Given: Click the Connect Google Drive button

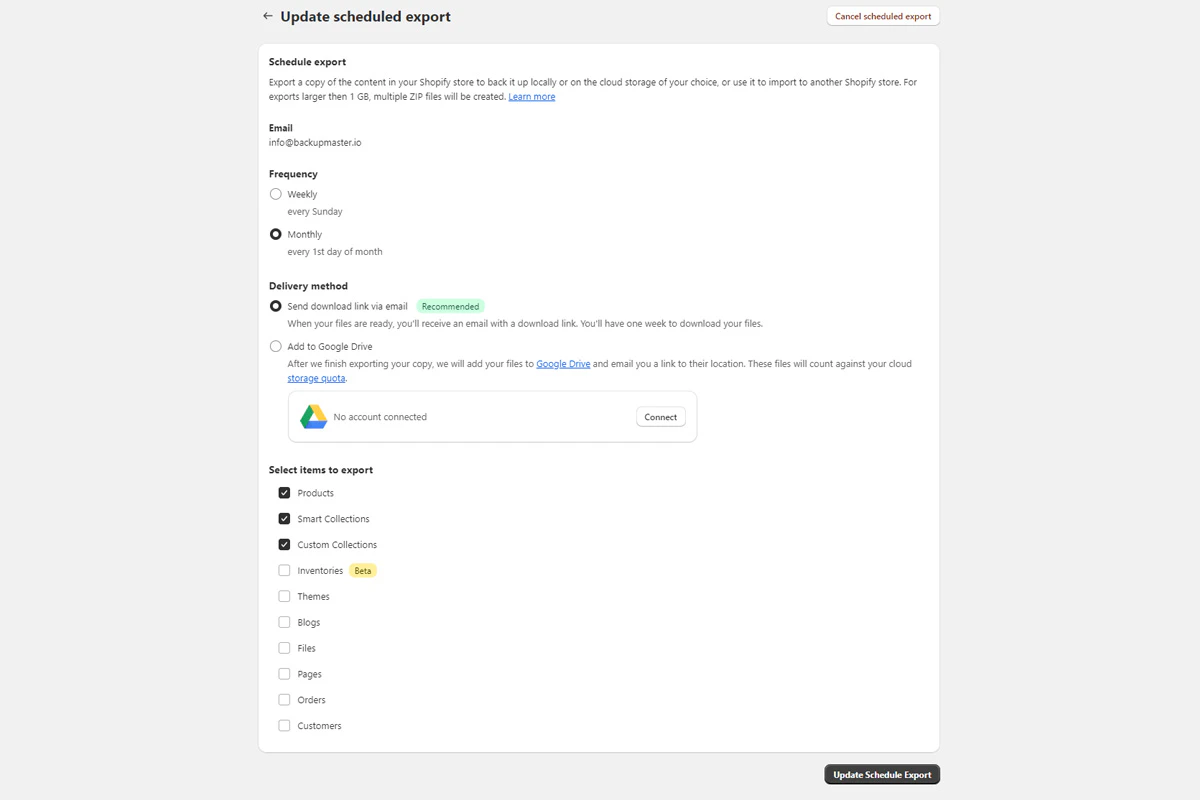Looking at the screenshot, I should coord(661,417).
